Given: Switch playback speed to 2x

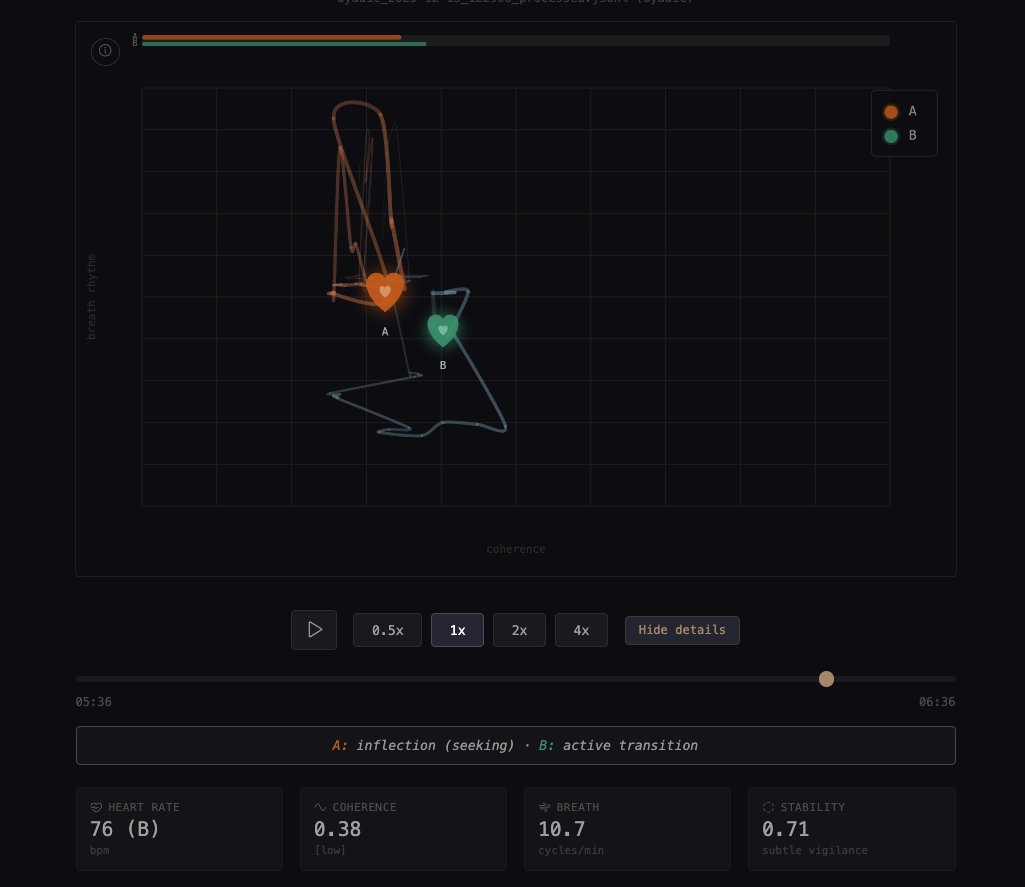Looking at the screenshot, I should pyautogui.click(x=519, y=630).
